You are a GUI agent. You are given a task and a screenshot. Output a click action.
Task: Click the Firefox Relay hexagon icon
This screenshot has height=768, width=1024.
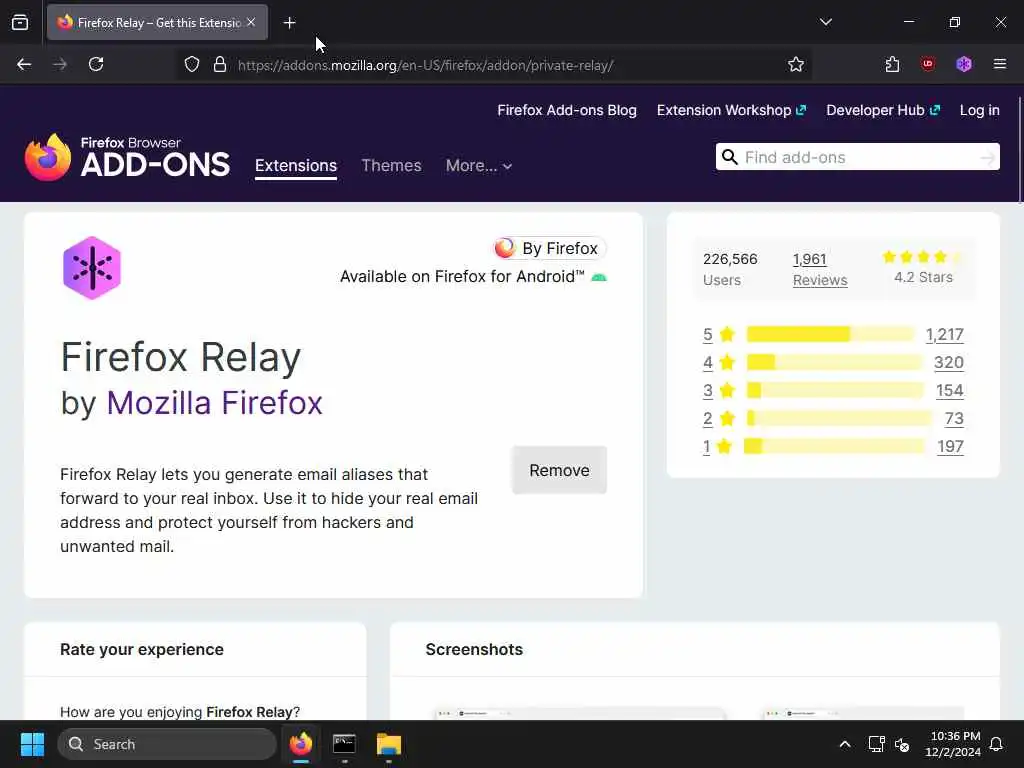[92, 268]
